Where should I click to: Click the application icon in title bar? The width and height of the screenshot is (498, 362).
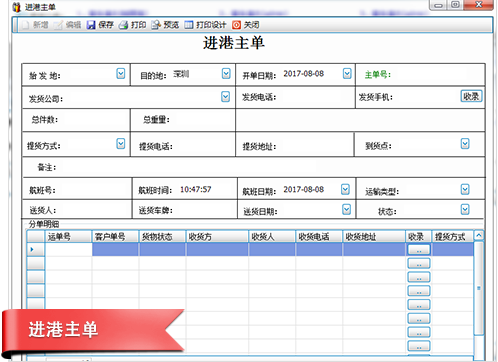(17, 7)
